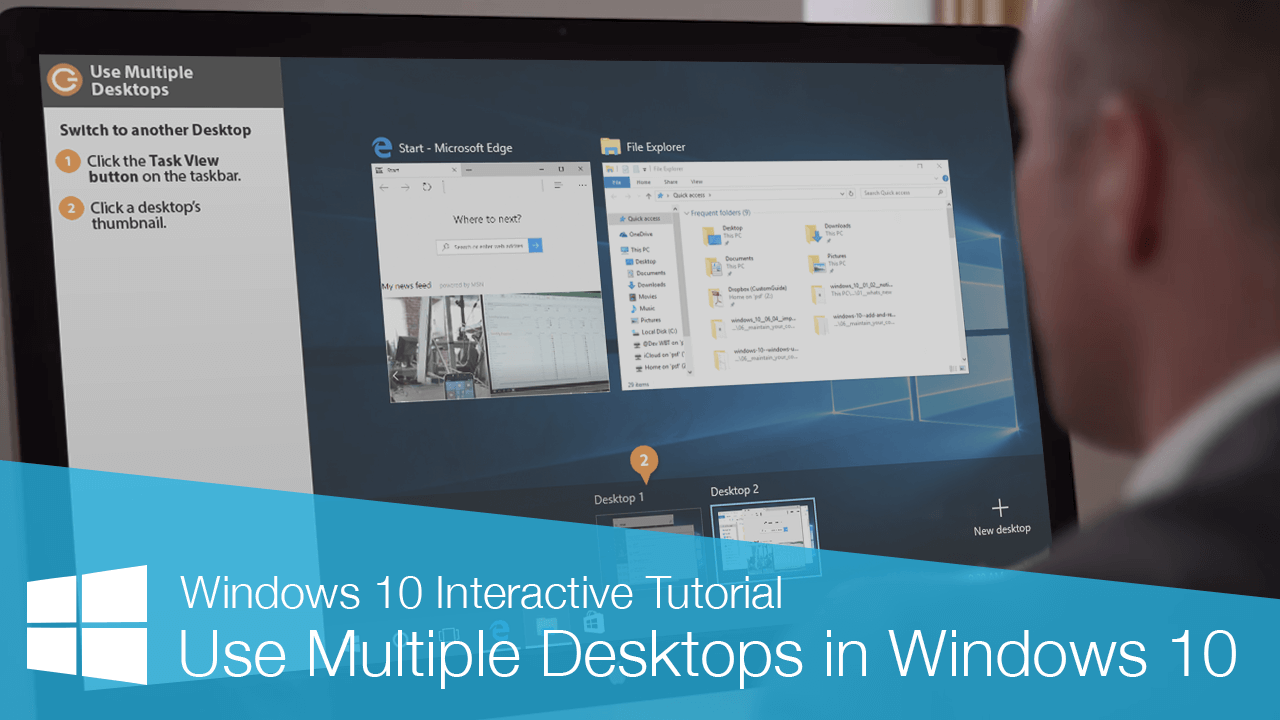Open the View ribbon tab
The height and width of the screenshot is (720, 1280).
click(x=696, y=181)
